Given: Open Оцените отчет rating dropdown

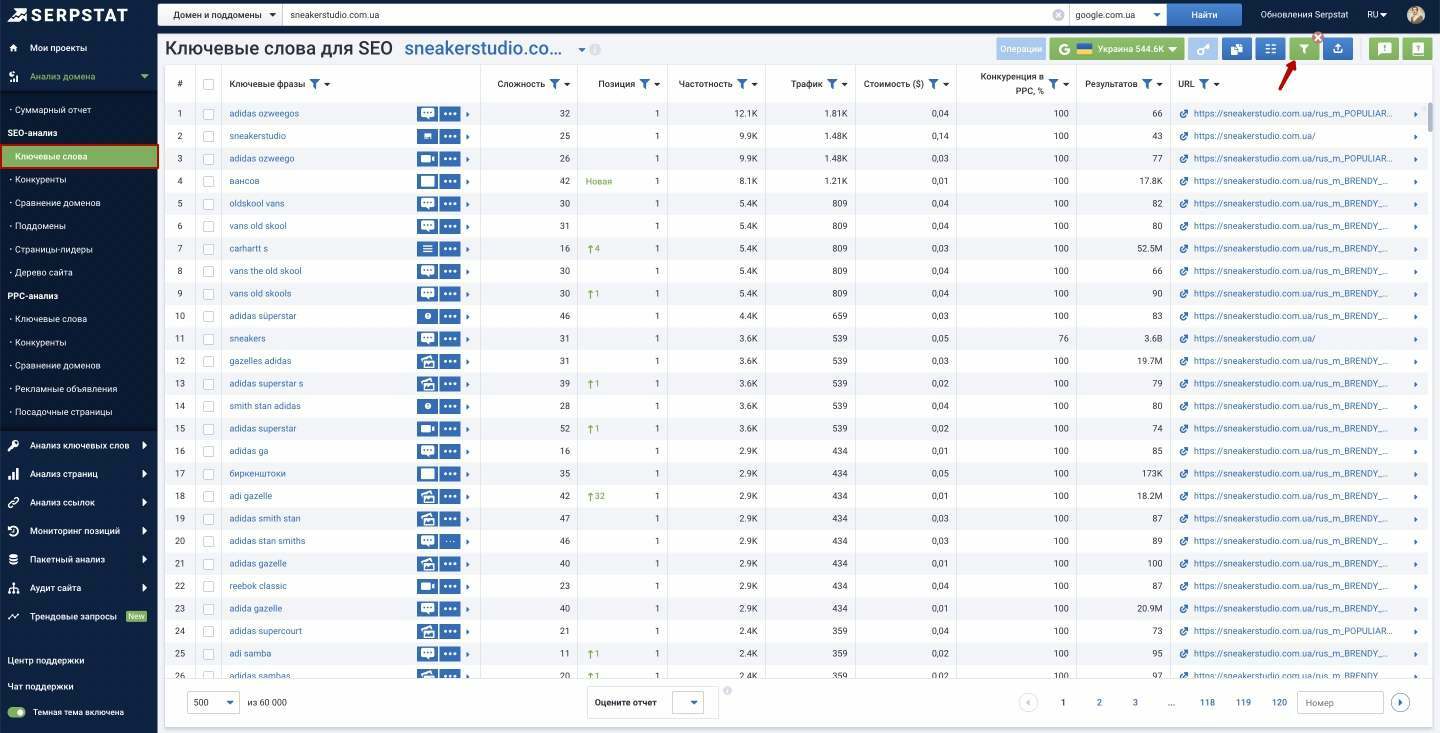Looking at the screenshot, I should click(x=688, y=702).
